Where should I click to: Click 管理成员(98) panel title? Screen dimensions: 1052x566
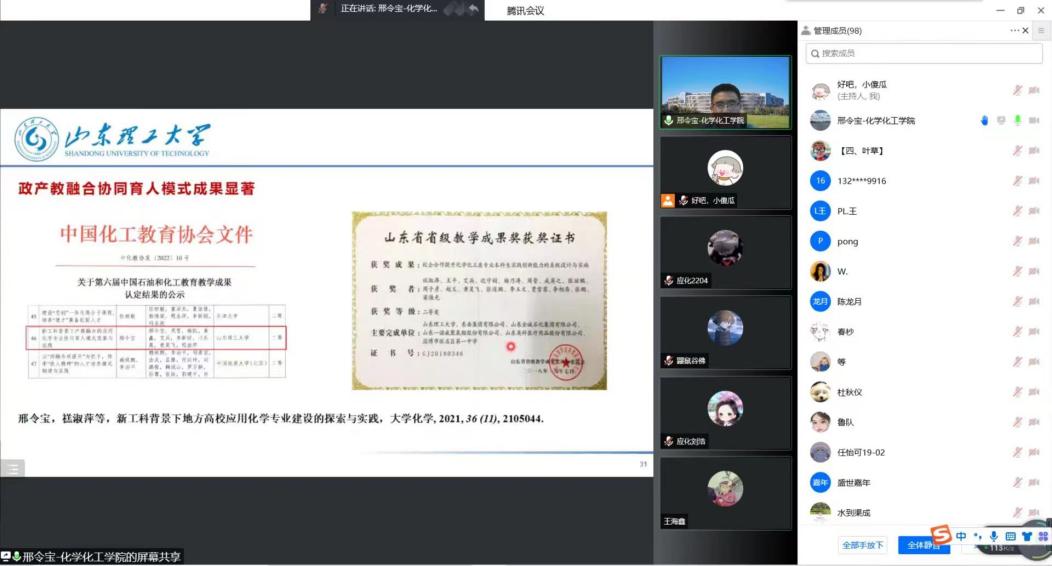[837, 31]
